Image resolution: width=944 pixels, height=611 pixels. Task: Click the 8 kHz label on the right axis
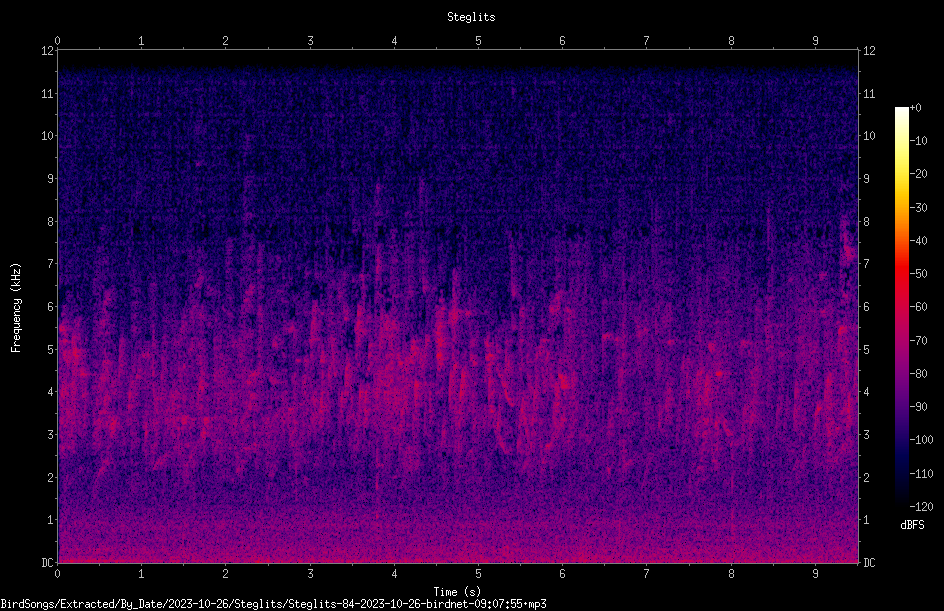click(x=866, y=222)
